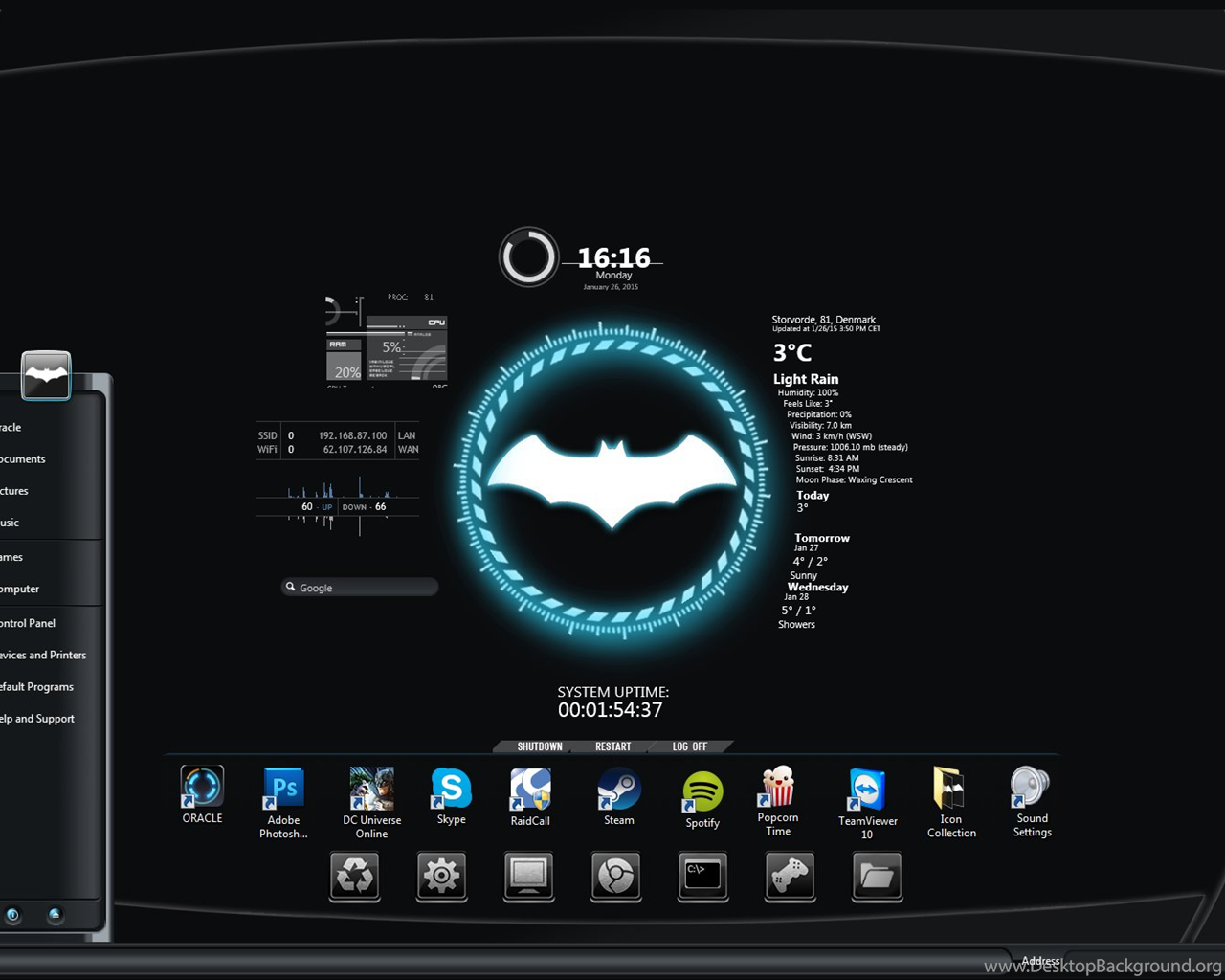The image size is (1225, 980).
Task: Click the 192.168.87.100 LAN address
Action: pyautogui.click(x=352, y=435)
